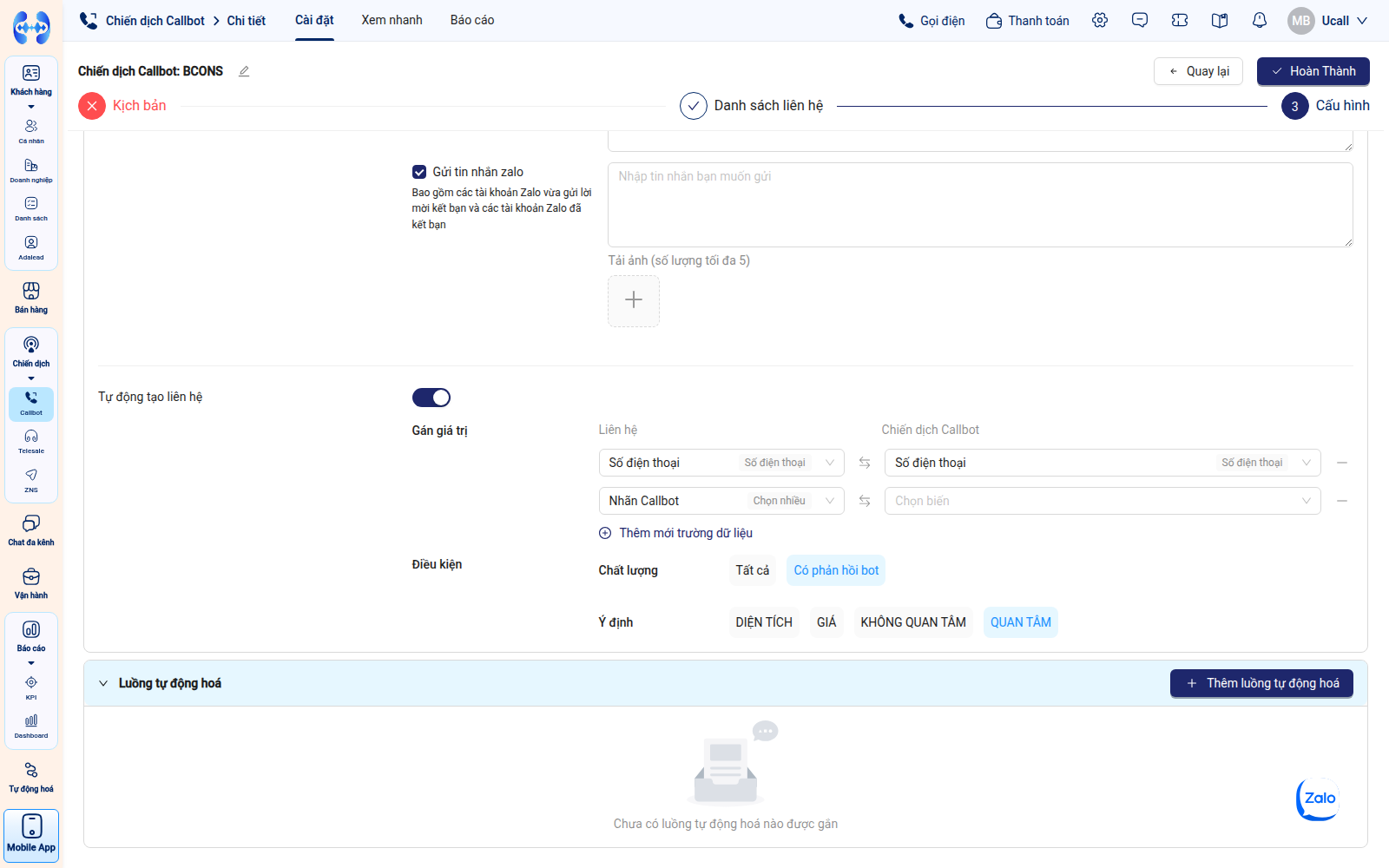Click the notifications bell icon
Viewport: 1389px width, 868px height.
coord(1260,20)
